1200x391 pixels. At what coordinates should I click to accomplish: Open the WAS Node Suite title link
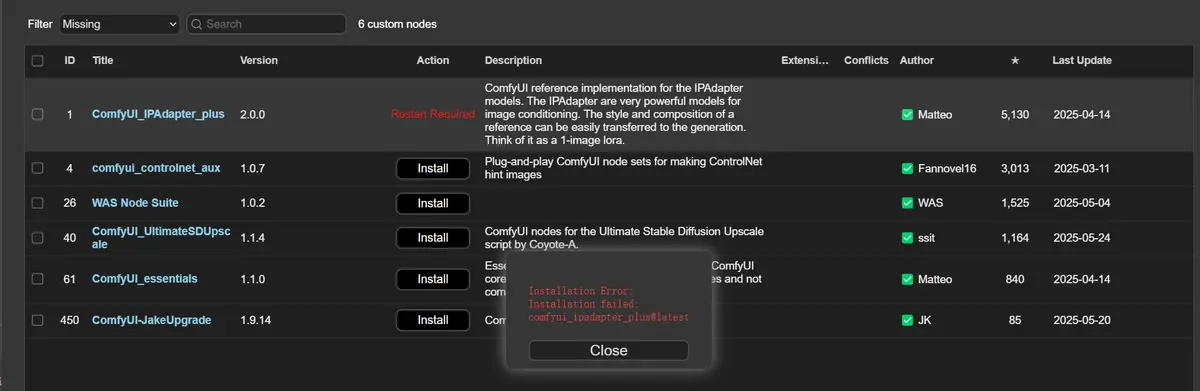click(x=135, y=203)
